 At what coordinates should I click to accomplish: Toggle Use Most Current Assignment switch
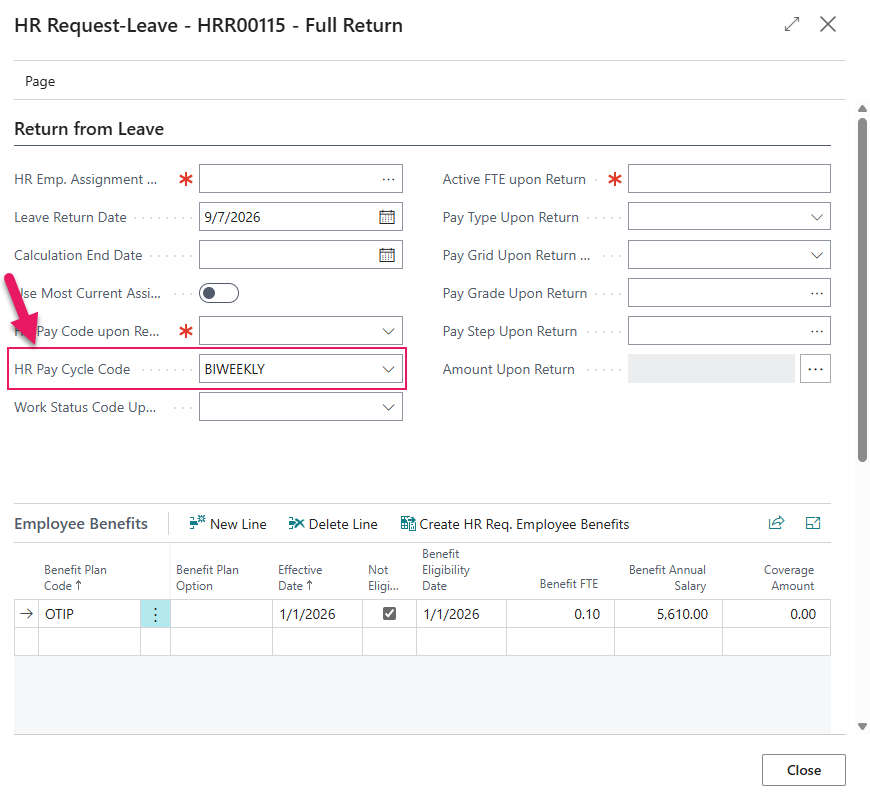pos(219,293)
